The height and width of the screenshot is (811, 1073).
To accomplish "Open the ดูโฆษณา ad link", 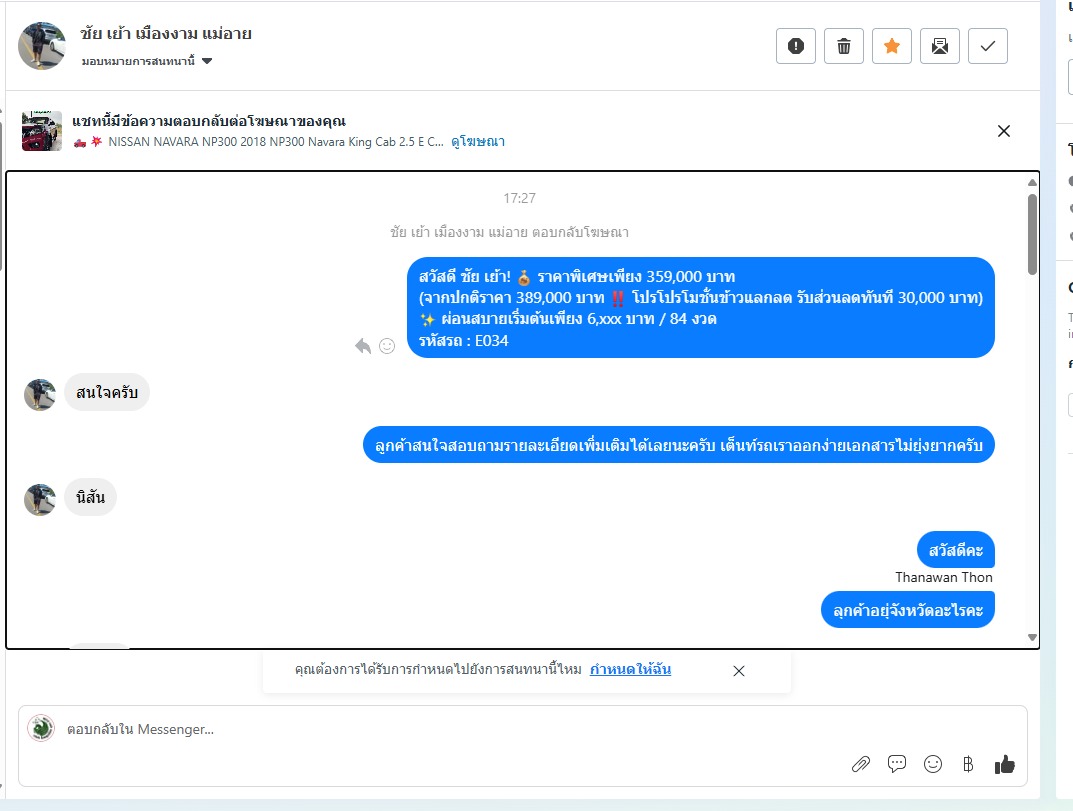I will point(478,142).
